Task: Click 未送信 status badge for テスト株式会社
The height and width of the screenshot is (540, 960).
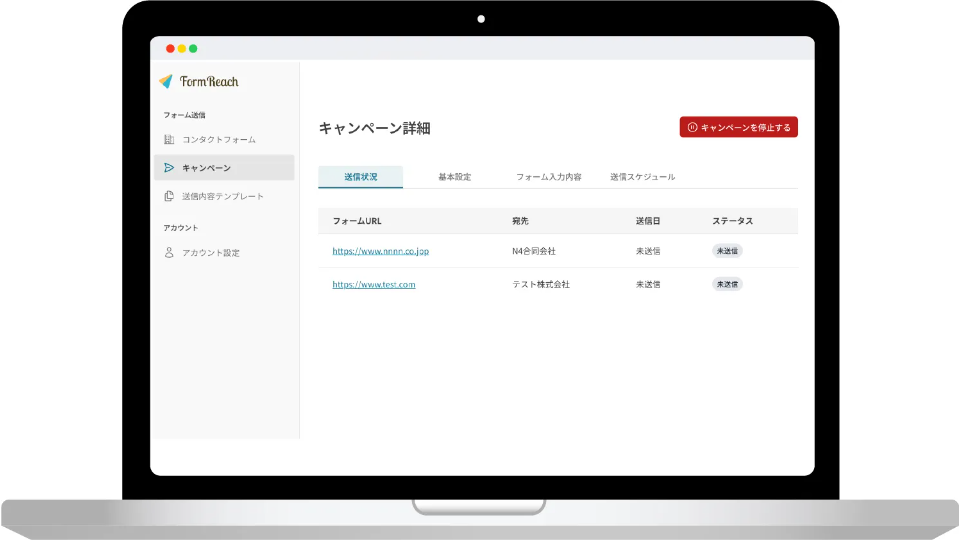Action: pos(727,284)
